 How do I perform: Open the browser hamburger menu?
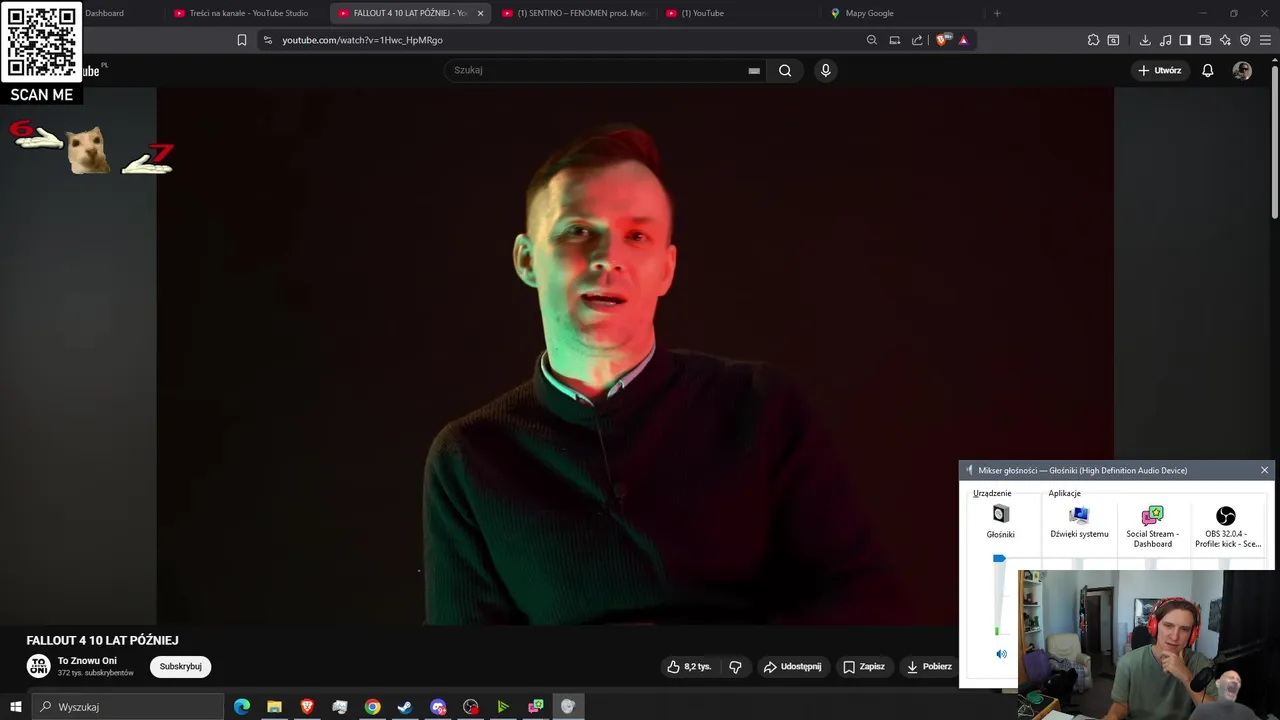(1266, 40)
